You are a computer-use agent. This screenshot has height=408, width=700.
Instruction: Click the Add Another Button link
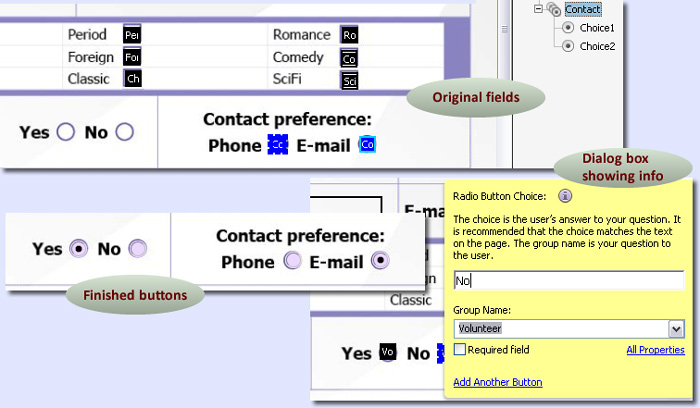pyautogui.click(x=497, y=382)
